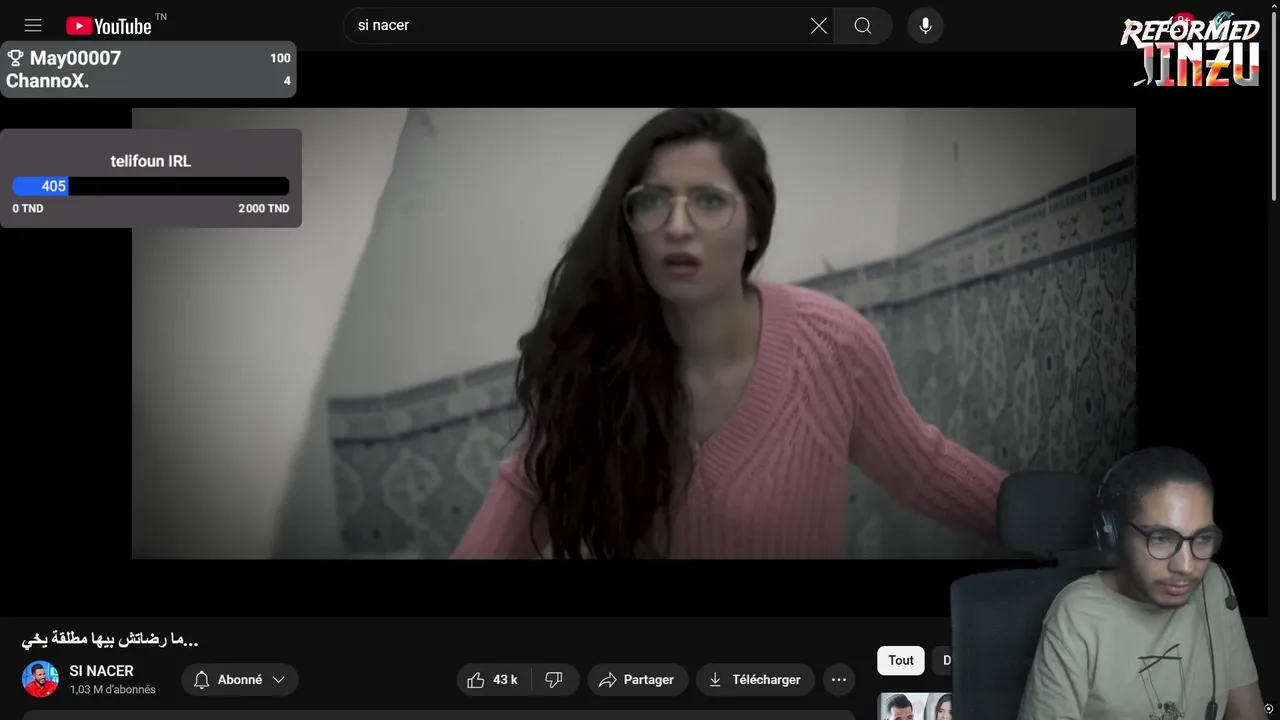Image resolution: width=1280 pixels, height=720 pixels.
Task: Select the Tout filter chip
Action: 901,660
